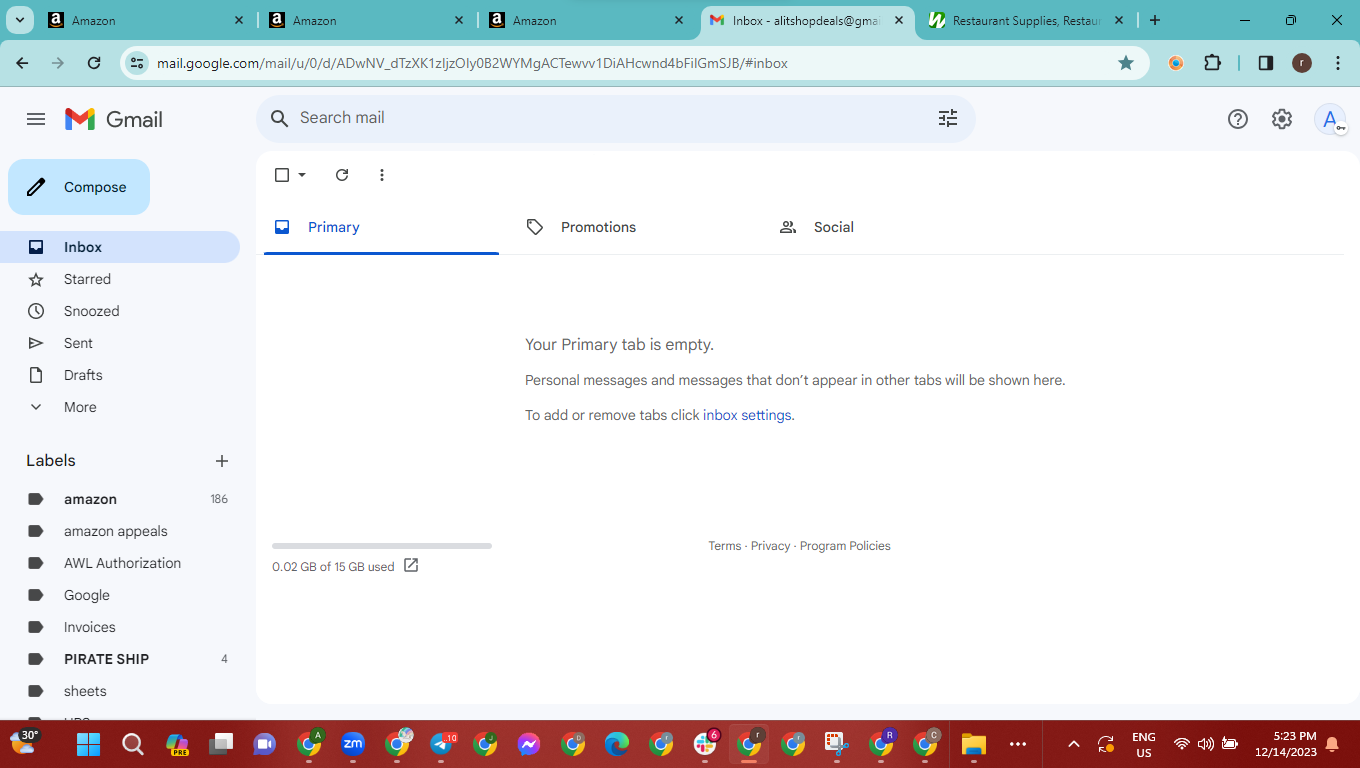Open the Drafts folder
Viewport: 1360px width, 768px height.
(120, 375)
